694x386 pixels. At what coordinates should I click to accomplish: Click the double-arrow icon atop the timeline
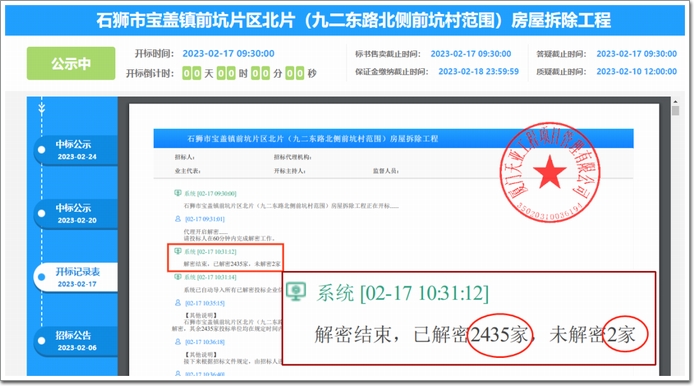pos(42,109)
